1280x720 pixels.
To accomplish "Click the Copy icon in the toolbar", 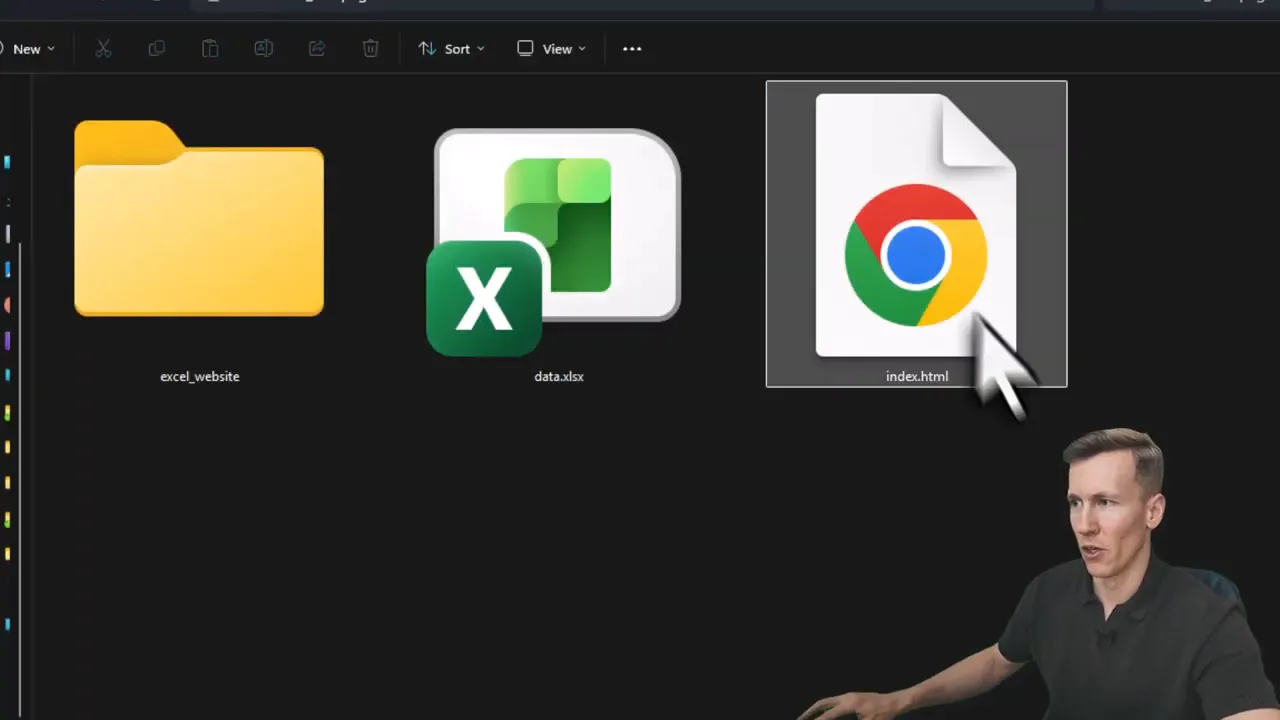I will point(157,48).
